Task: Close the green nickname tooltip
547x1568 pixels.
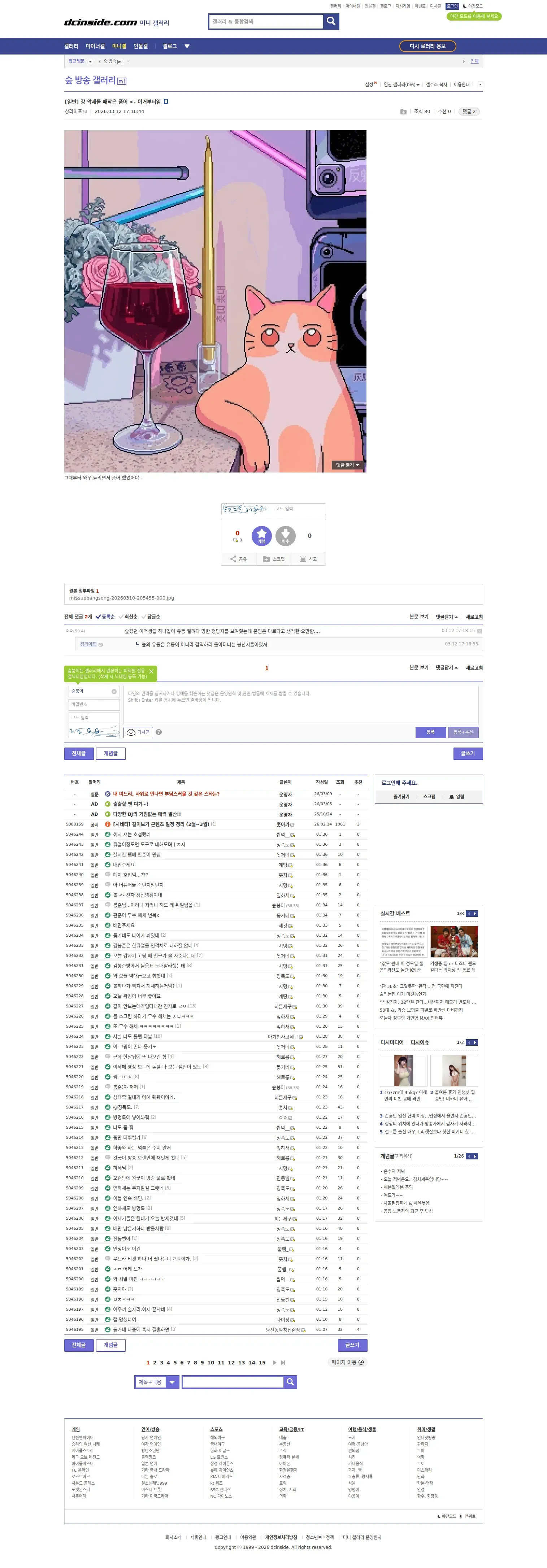Action: 151,671
